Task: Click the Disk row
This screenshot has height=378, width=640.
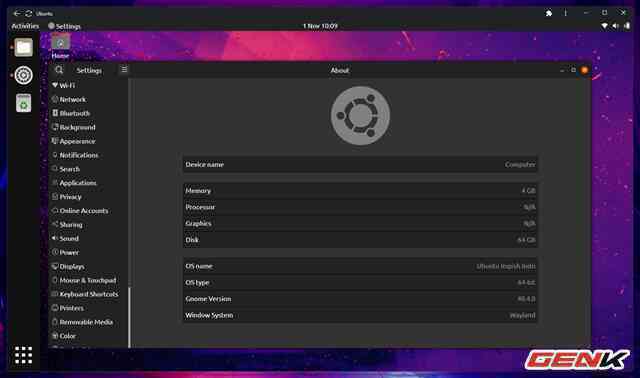Action: point(360,240)
